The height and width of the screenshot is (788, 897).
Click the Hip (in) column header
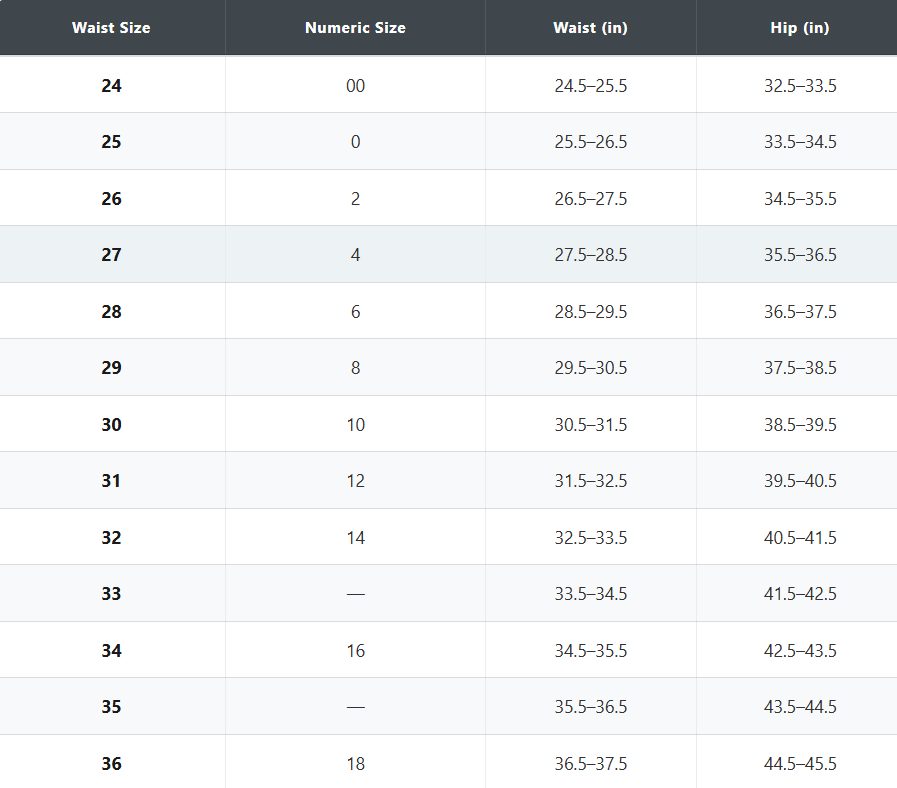(799, 27)
